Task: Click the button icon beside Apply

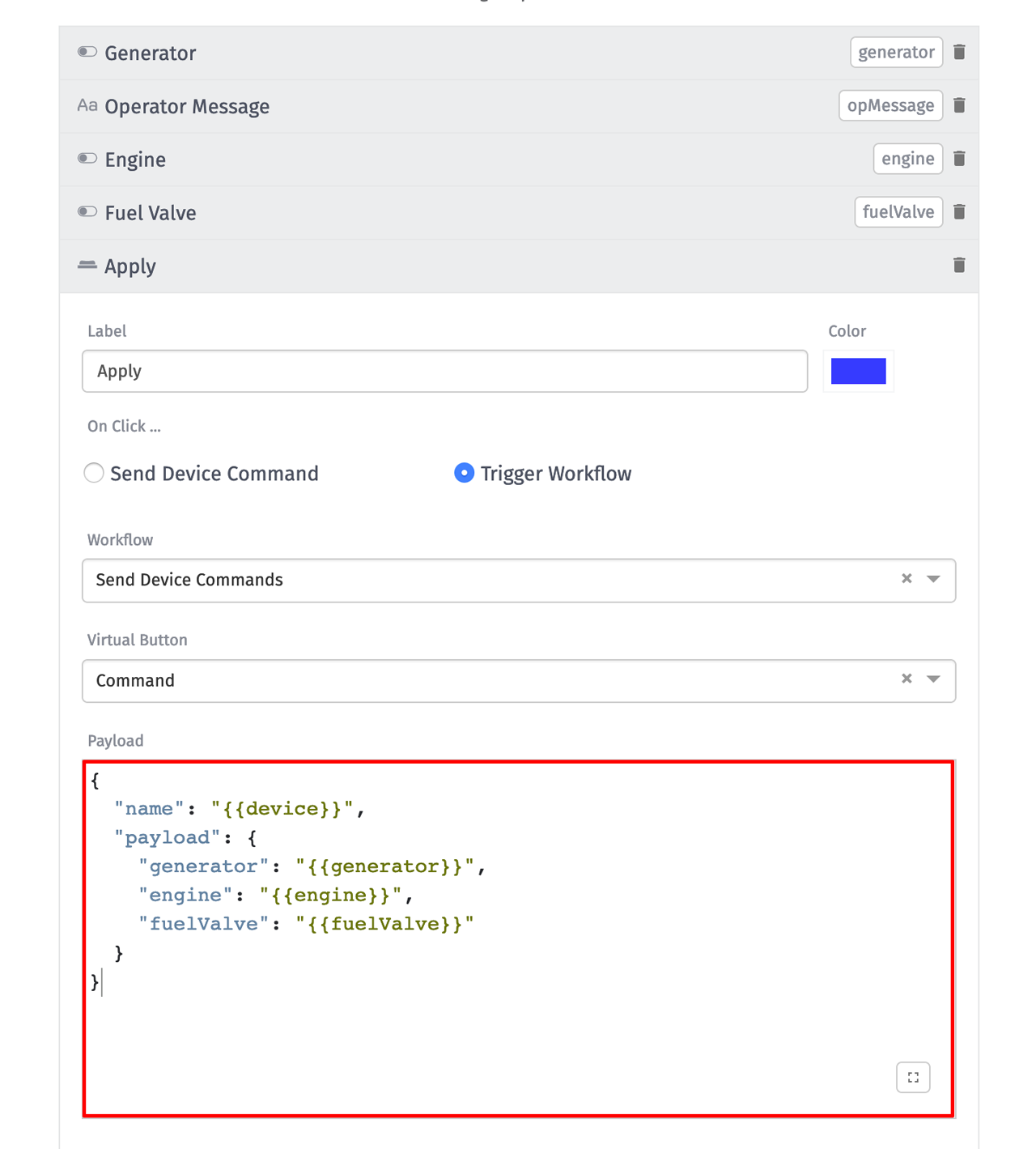Action: [87, 266]
